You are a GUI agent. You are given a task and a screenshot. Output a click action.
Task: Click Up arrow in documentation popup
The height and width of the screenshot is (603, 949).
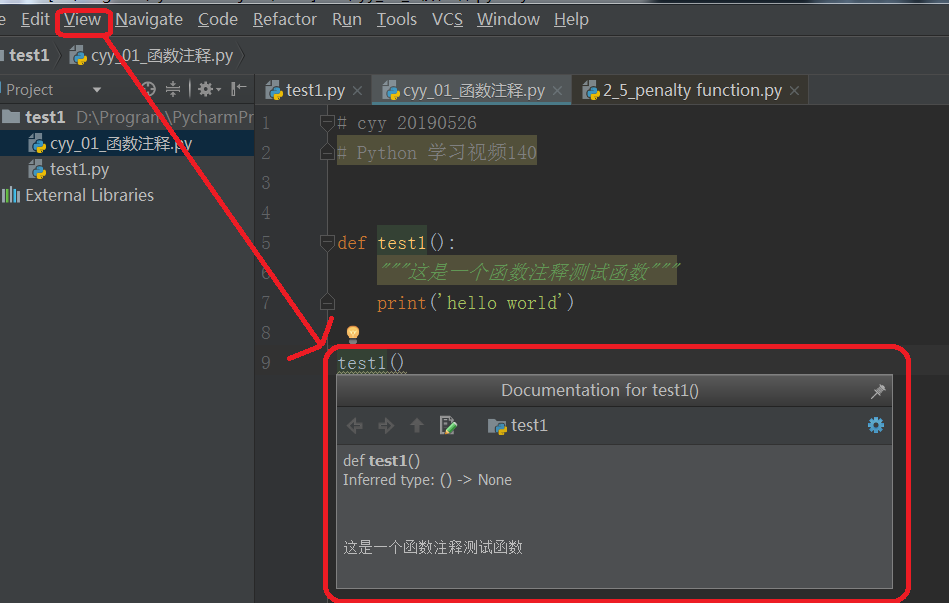point(417,425)
